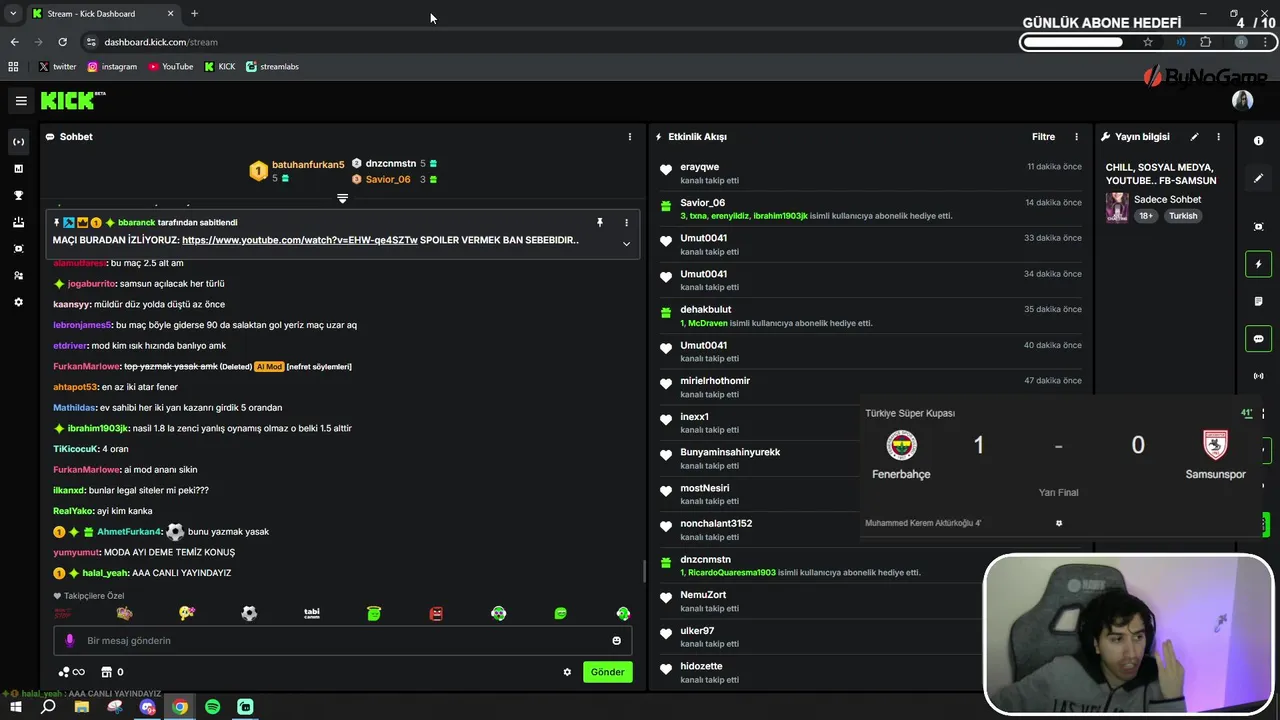Image resolution: width=1280 pixels, height=720 pixels.
Task: Open Windows Start menu in the taskbar
Action: point(16,707)
